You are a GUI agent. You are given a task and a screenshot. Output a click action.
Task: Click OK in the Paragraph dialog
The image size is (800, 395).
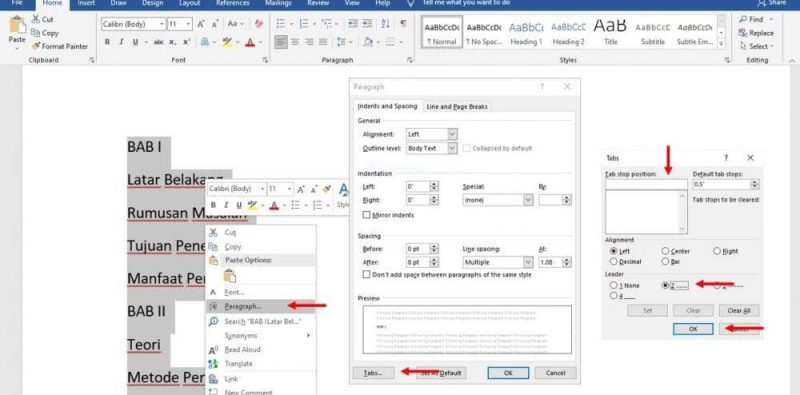pyautogui.click(x=508, y=373)
